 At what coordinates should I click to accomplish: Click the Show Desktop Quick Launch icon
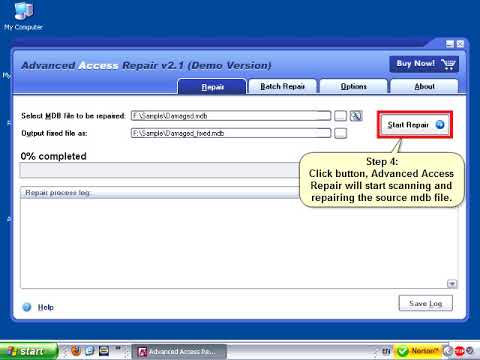[104, 351]
